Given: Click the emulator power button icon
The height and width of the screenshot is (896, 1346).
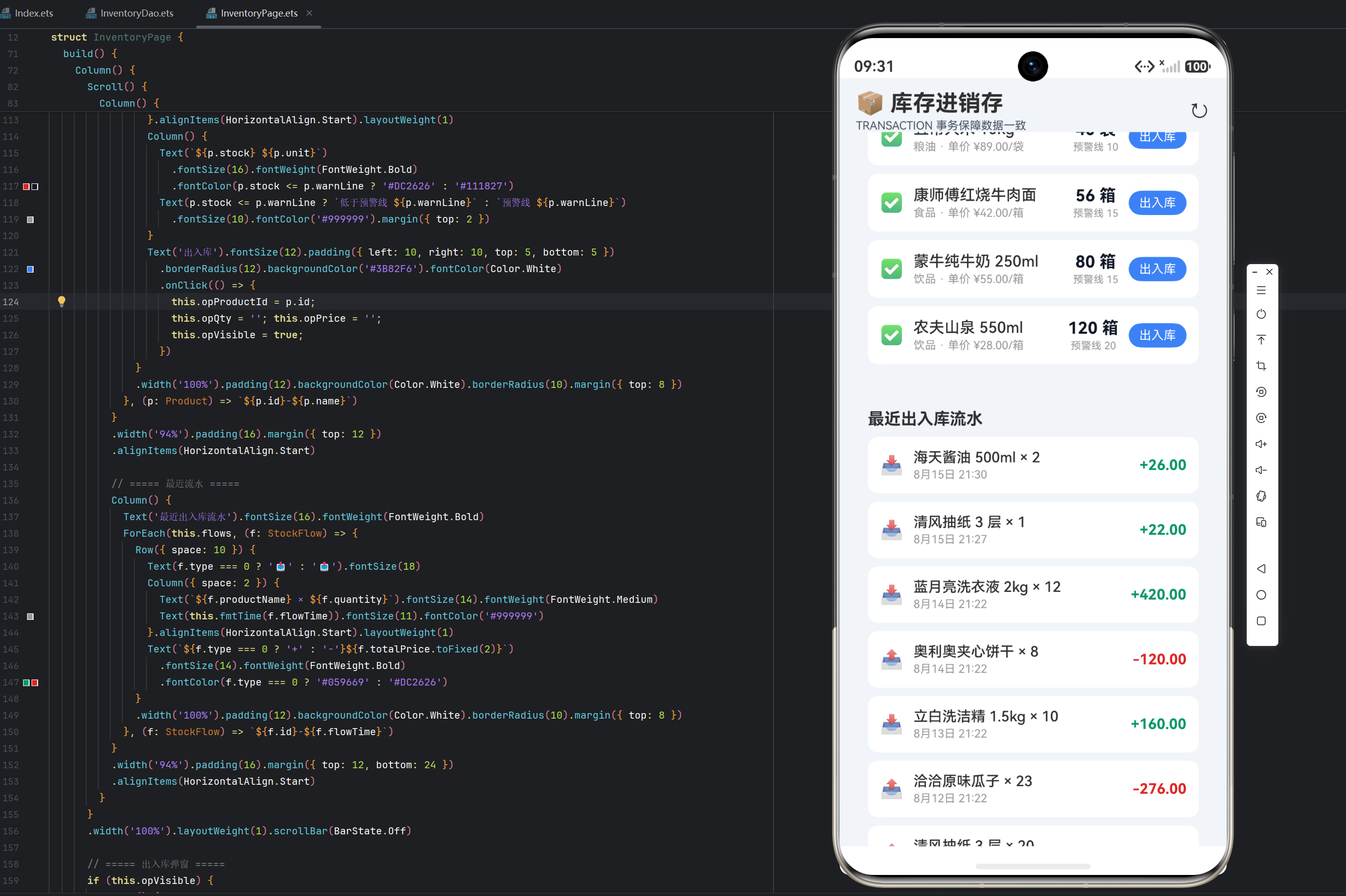Looking at the screenshot, I should (1261, 314).
